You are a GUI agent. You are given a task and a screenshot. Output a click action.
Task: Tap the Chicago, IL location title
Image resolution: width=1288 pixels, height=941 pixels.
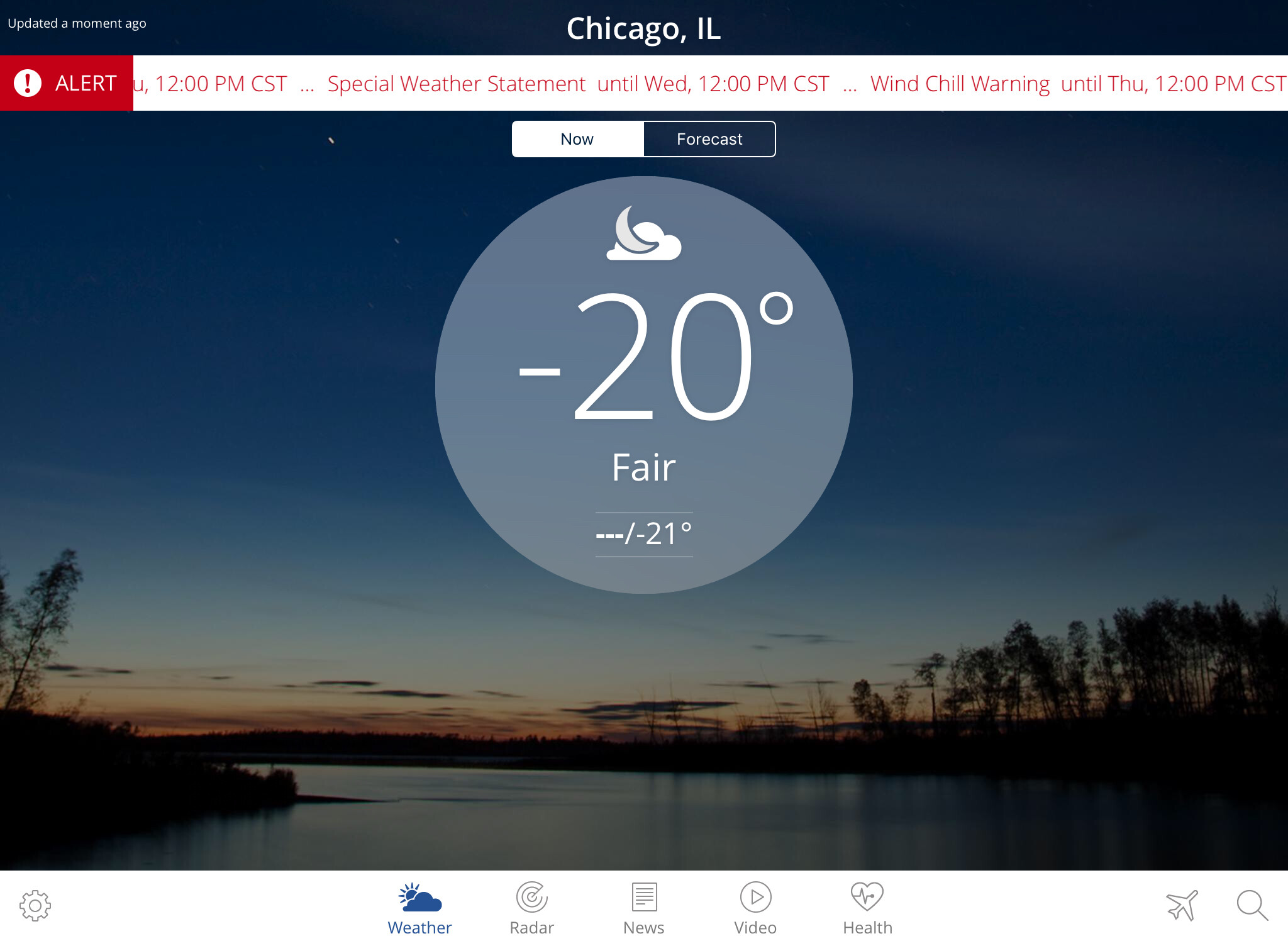(643, 28)
